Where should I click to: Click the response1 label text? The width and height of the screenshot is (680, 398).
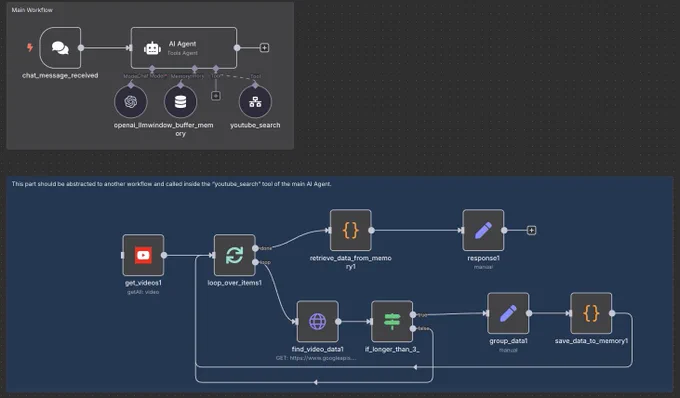pos(483,258)
